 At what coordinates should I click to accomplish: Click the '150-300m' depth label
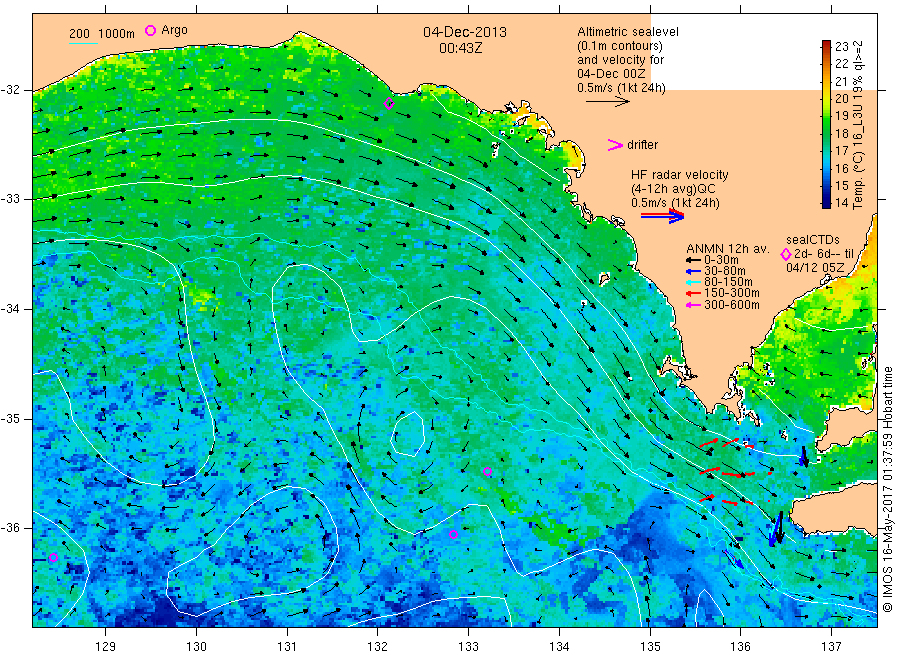pyautogui.click(x=732, y=293)
